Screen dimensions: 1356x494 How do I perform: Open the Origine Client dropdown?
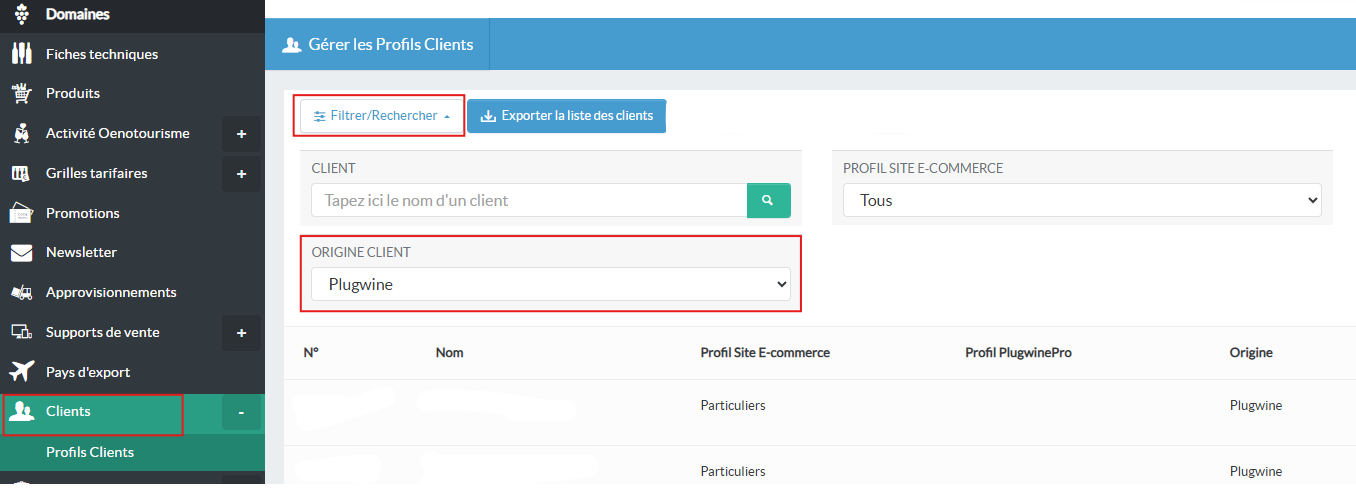[550, 285]
